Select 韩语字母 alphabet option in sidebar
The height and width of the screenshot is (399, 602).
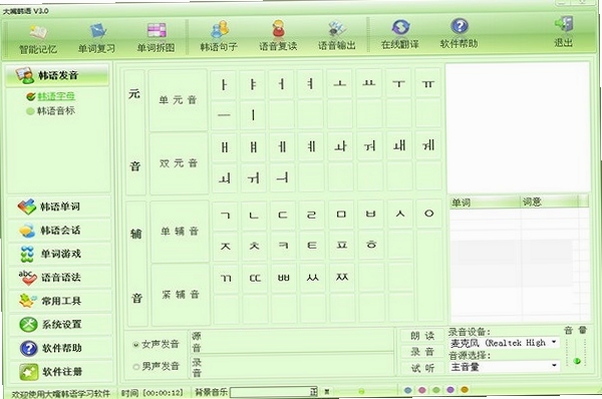tap(56, 96)
